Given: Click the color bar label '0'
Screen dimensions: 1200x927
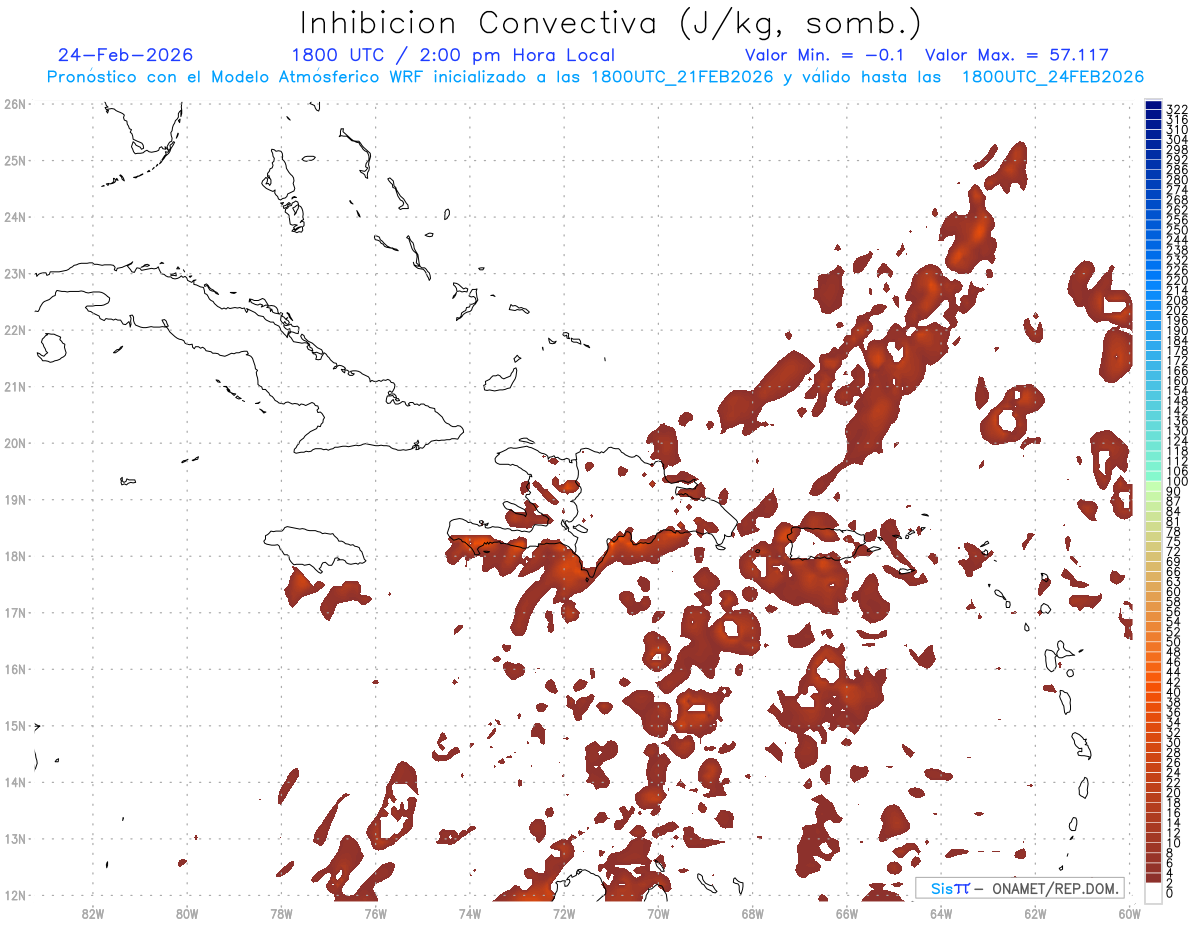Looking at the screenshot, I should (1170, 893).
